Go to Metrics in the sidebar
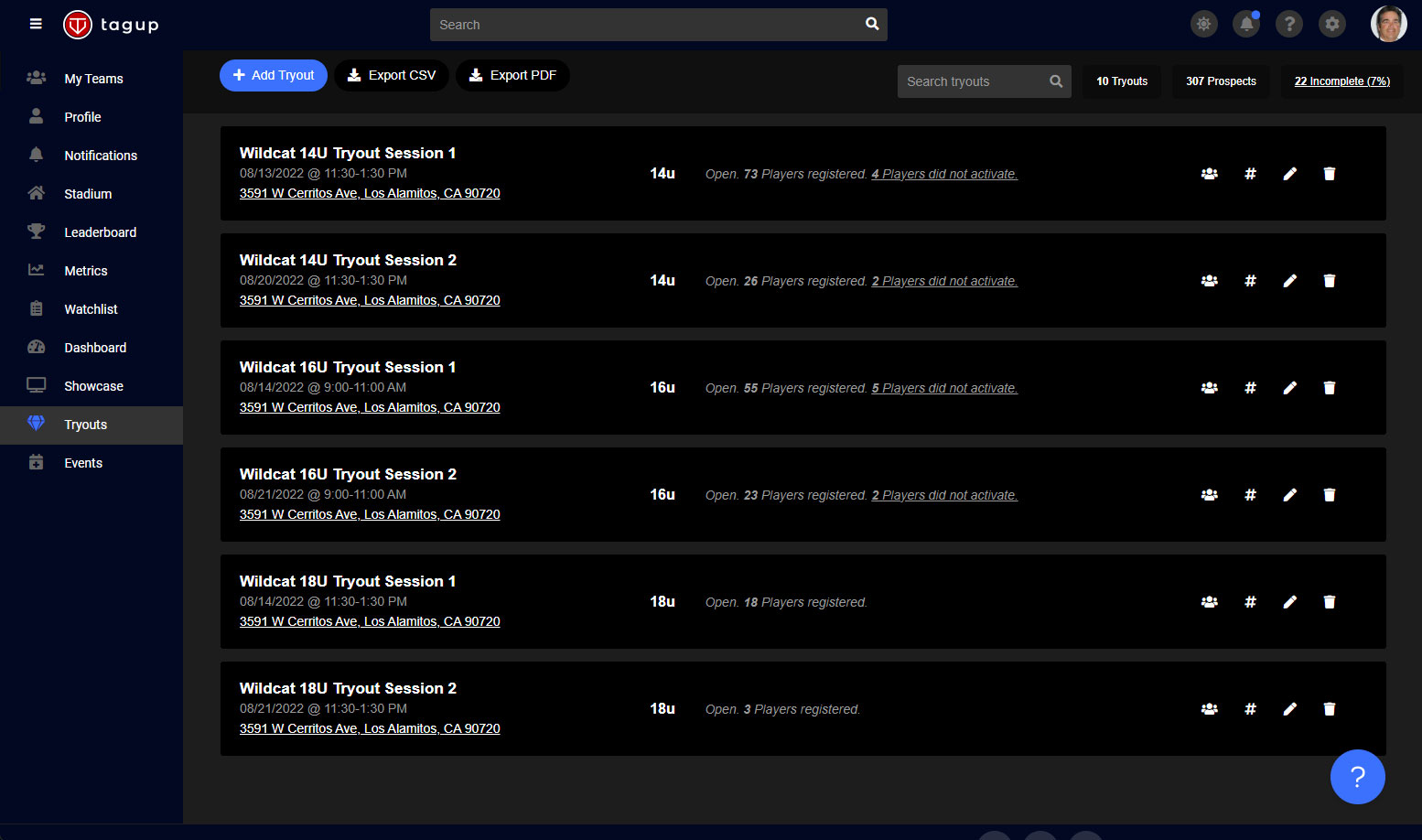 point(86,271)
